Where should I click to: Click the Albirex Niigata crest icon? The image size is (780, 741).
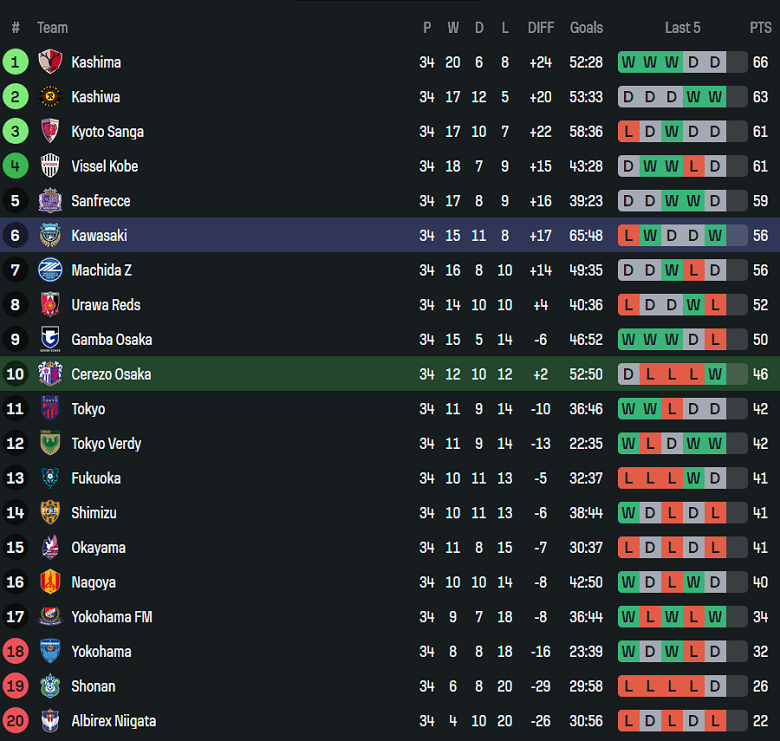coord(50,721)
